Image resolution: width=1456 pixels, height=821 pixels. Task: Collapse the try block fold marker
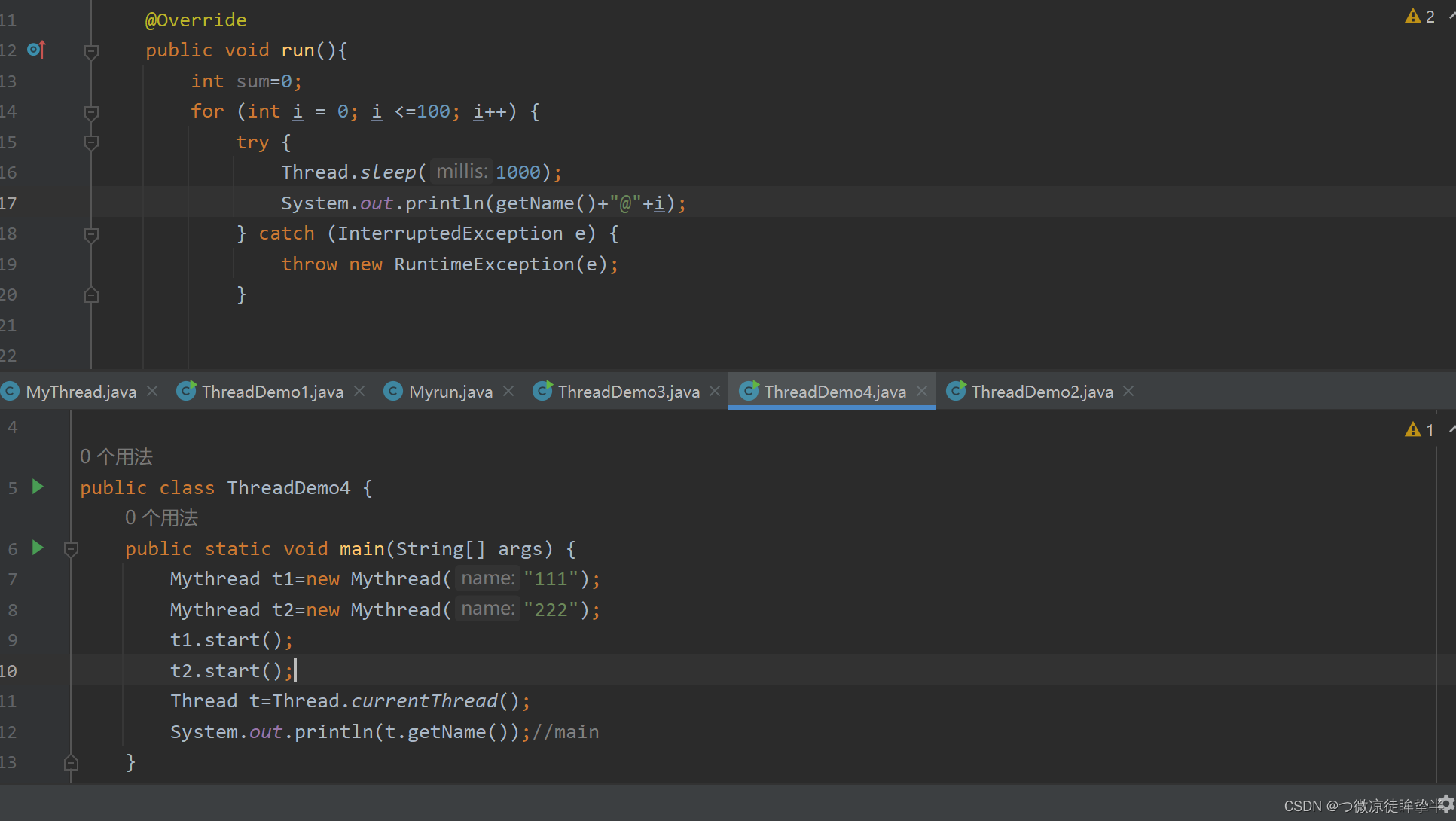91,143
